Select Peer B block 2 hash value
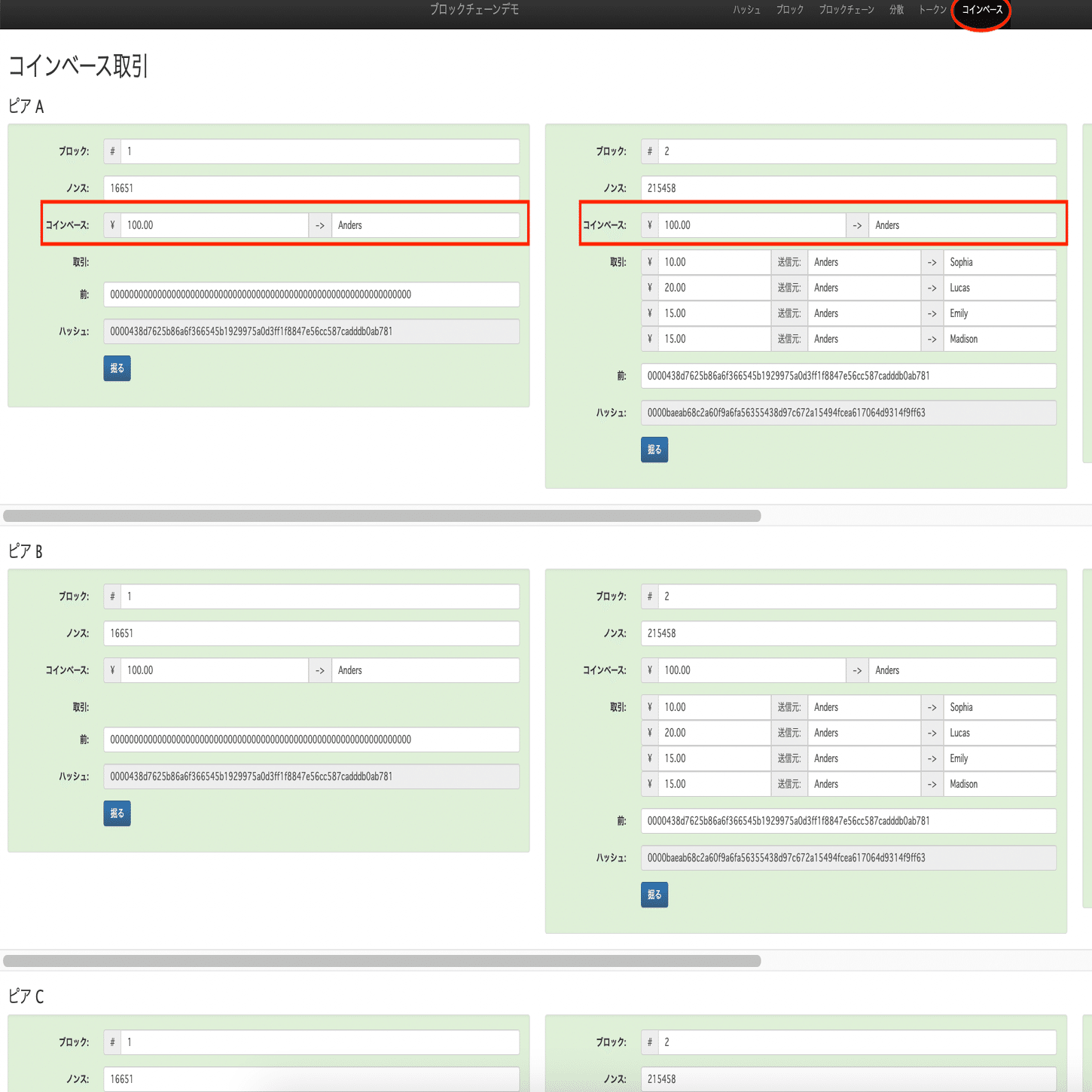1092x1092 pixels. 849,858
